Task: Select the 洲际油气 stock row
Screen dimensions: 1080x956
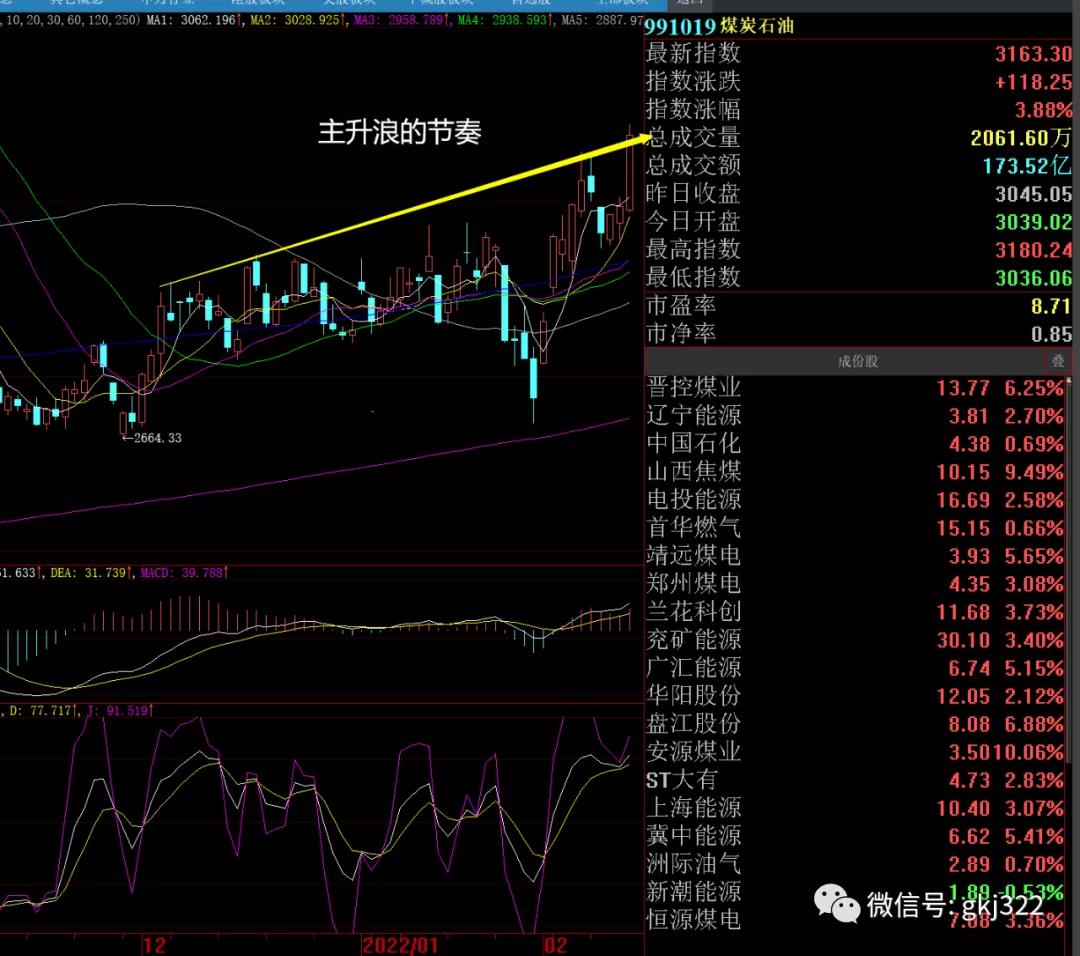Action: pyautogui.click(x=855, y=864)
